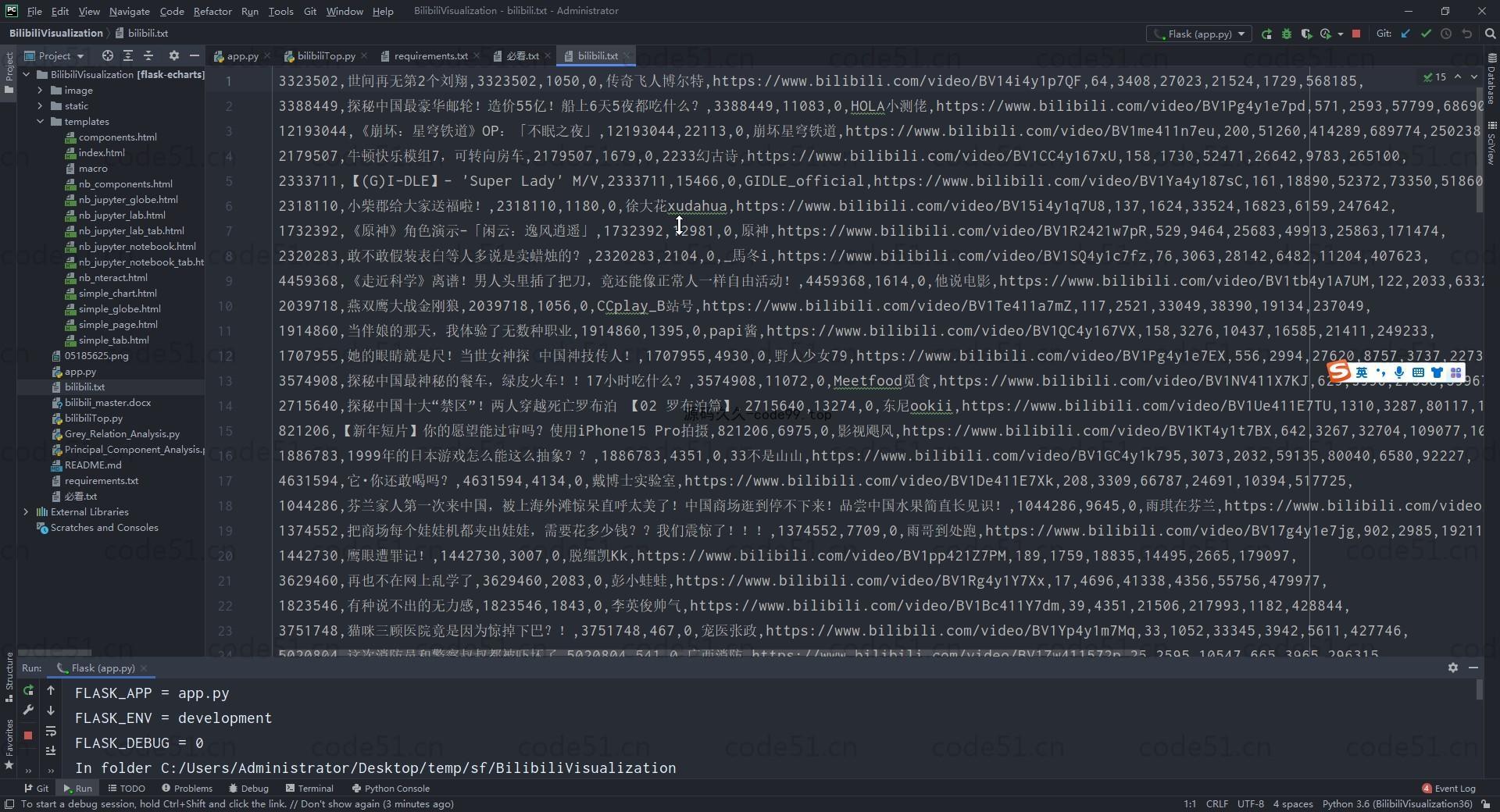1500x812 pixels.
Task: Jump to previous highlighted problem
Action: (x=1457, y=77)
